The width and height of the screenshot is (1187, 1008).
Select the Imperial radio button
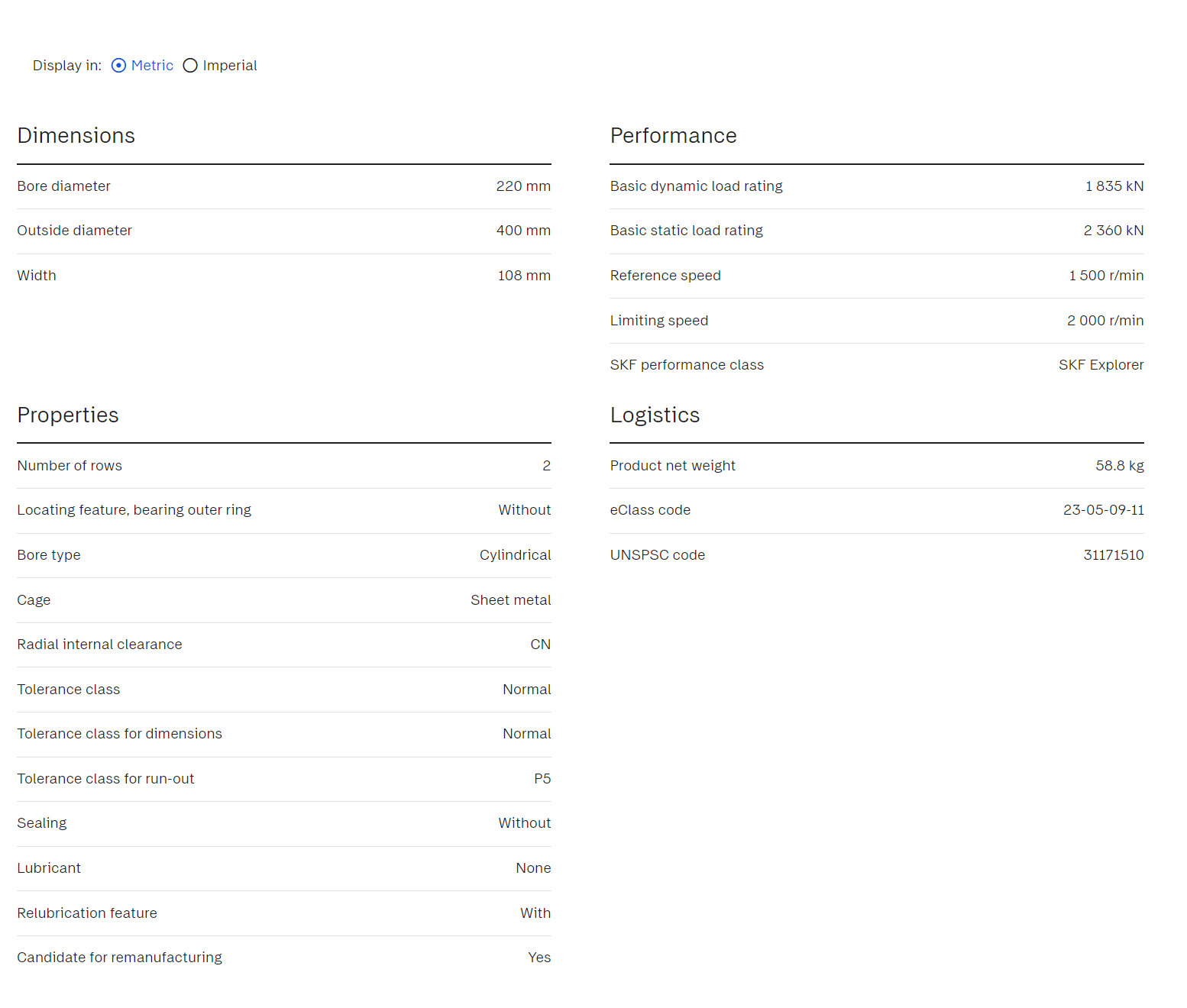pyautogui.click(x=190, y=66)
